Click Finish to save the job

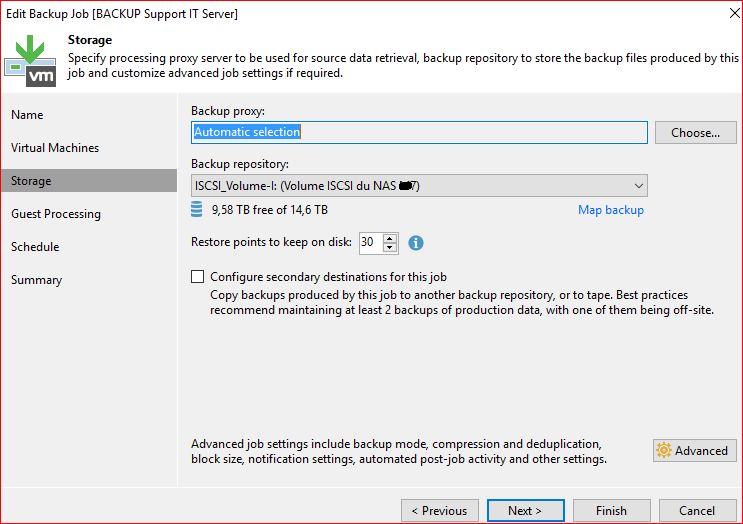coord(611,510)
